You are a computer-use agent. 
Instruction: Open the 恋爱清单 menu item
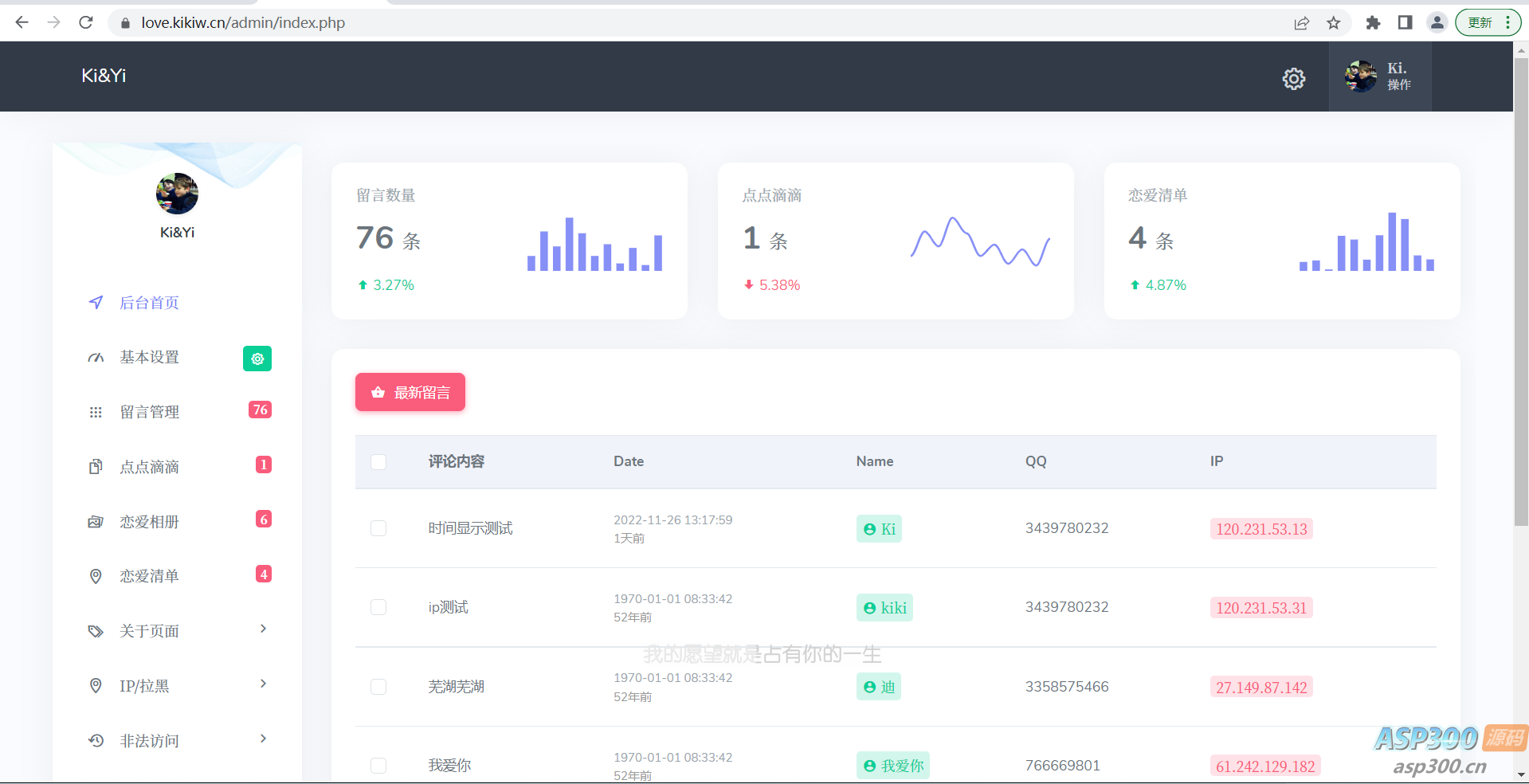coord(149,576)
